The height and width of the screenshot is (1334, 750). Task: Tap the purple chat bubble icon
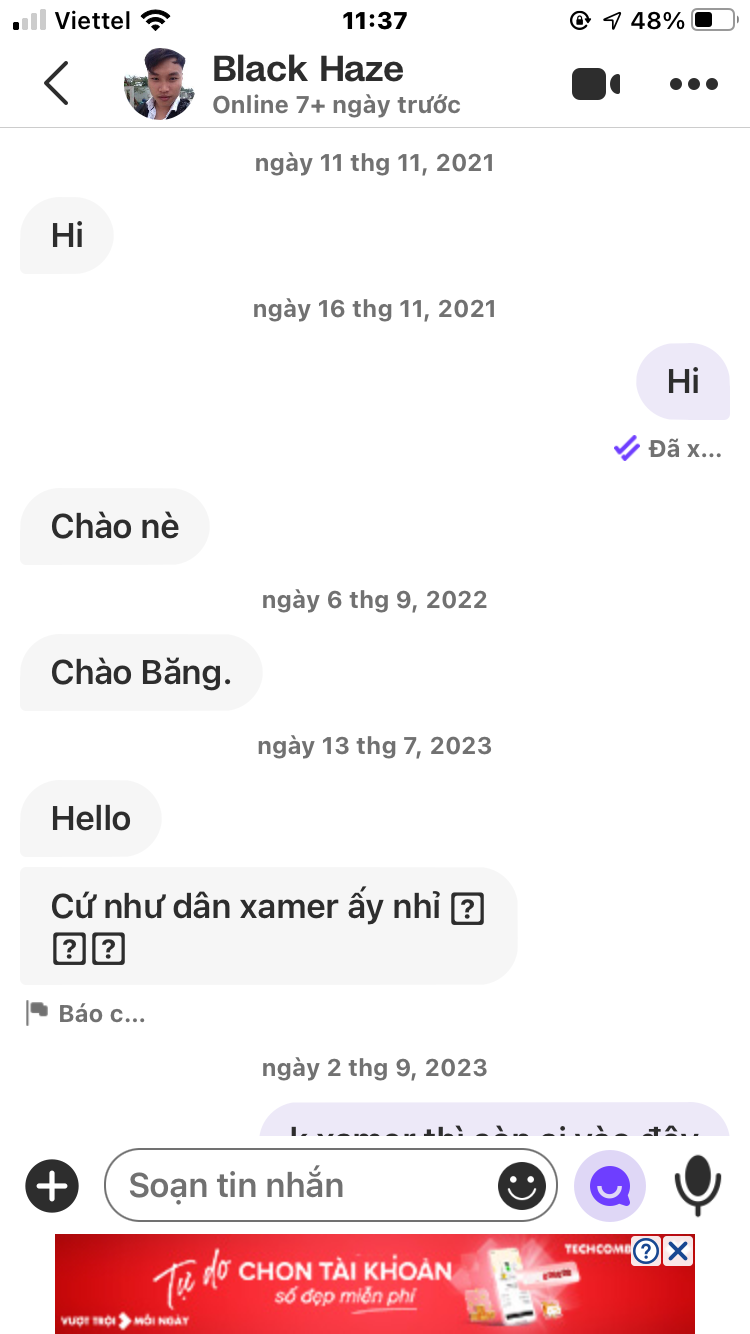pyautogui.click(x=609, y=1186)
